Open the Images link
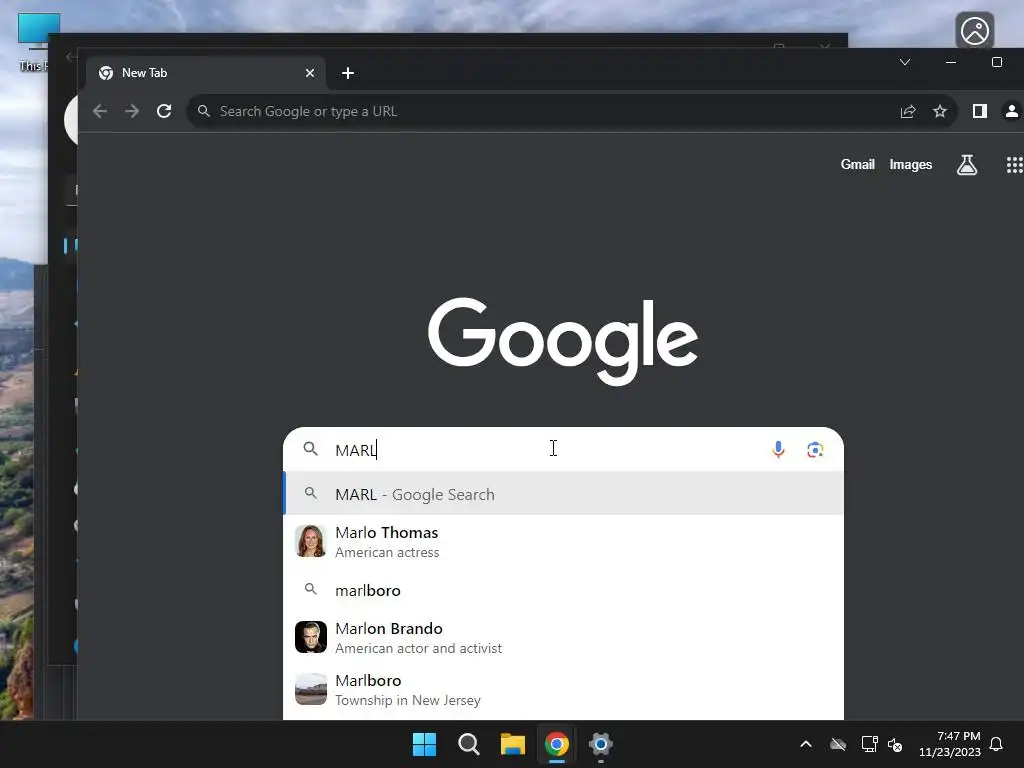1024x768 pixels. [910, 165]
